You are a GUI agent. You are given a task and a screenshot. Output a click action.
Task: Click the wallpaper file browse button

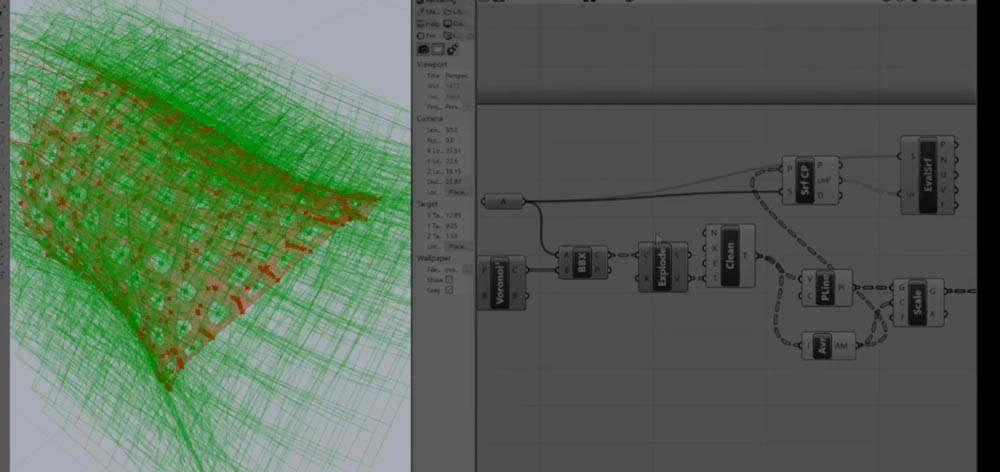(x=468, y=270)
